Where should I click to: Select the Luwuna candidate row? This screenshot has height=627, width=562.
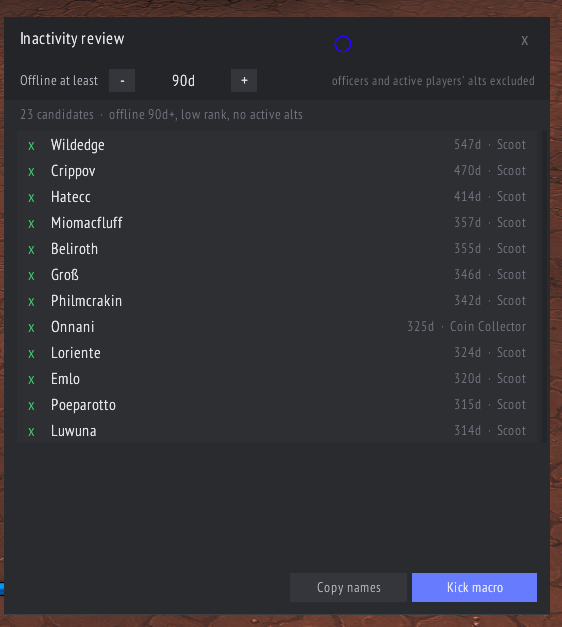(277, 431)
